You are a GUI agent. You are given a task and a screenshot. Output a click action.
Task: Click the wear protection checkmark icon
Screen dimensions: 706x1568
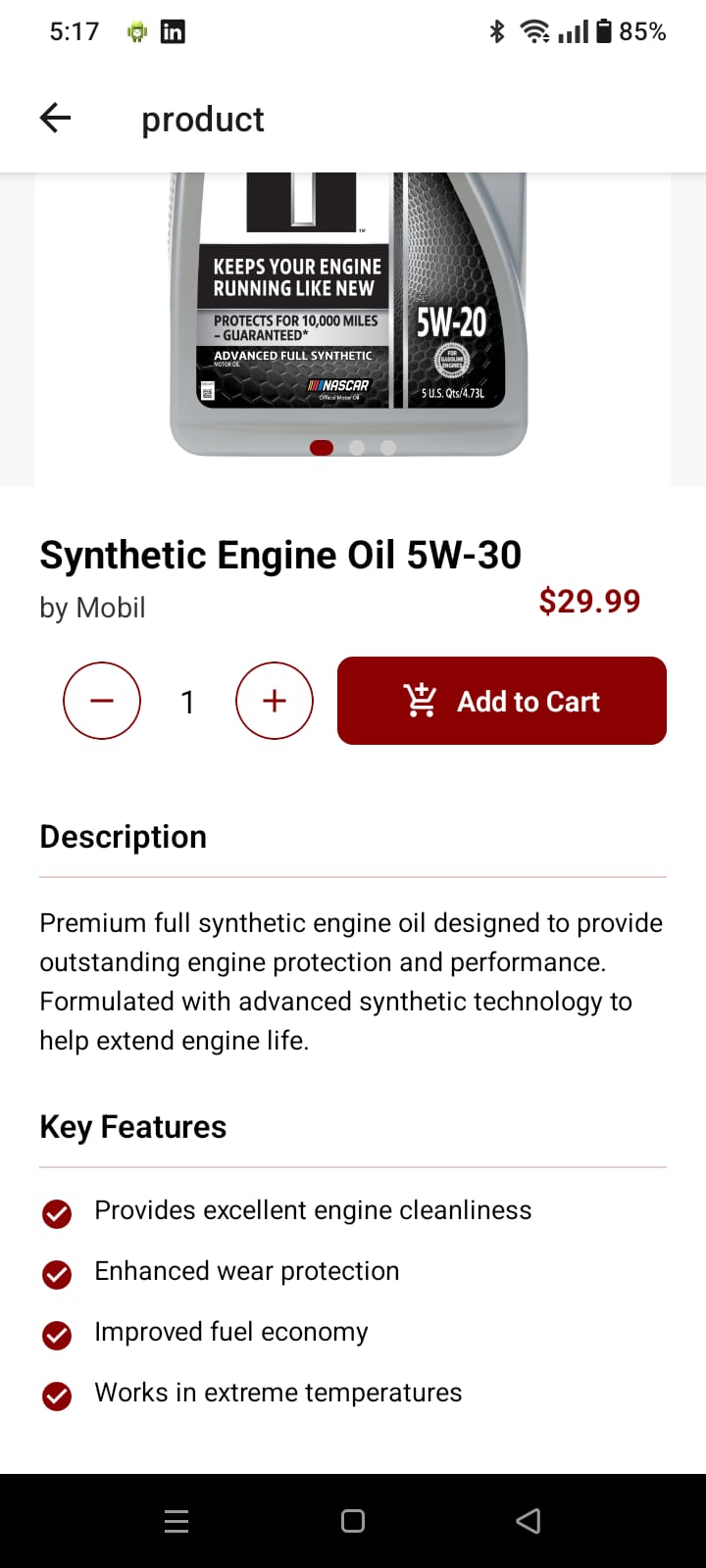[57, 1274]
